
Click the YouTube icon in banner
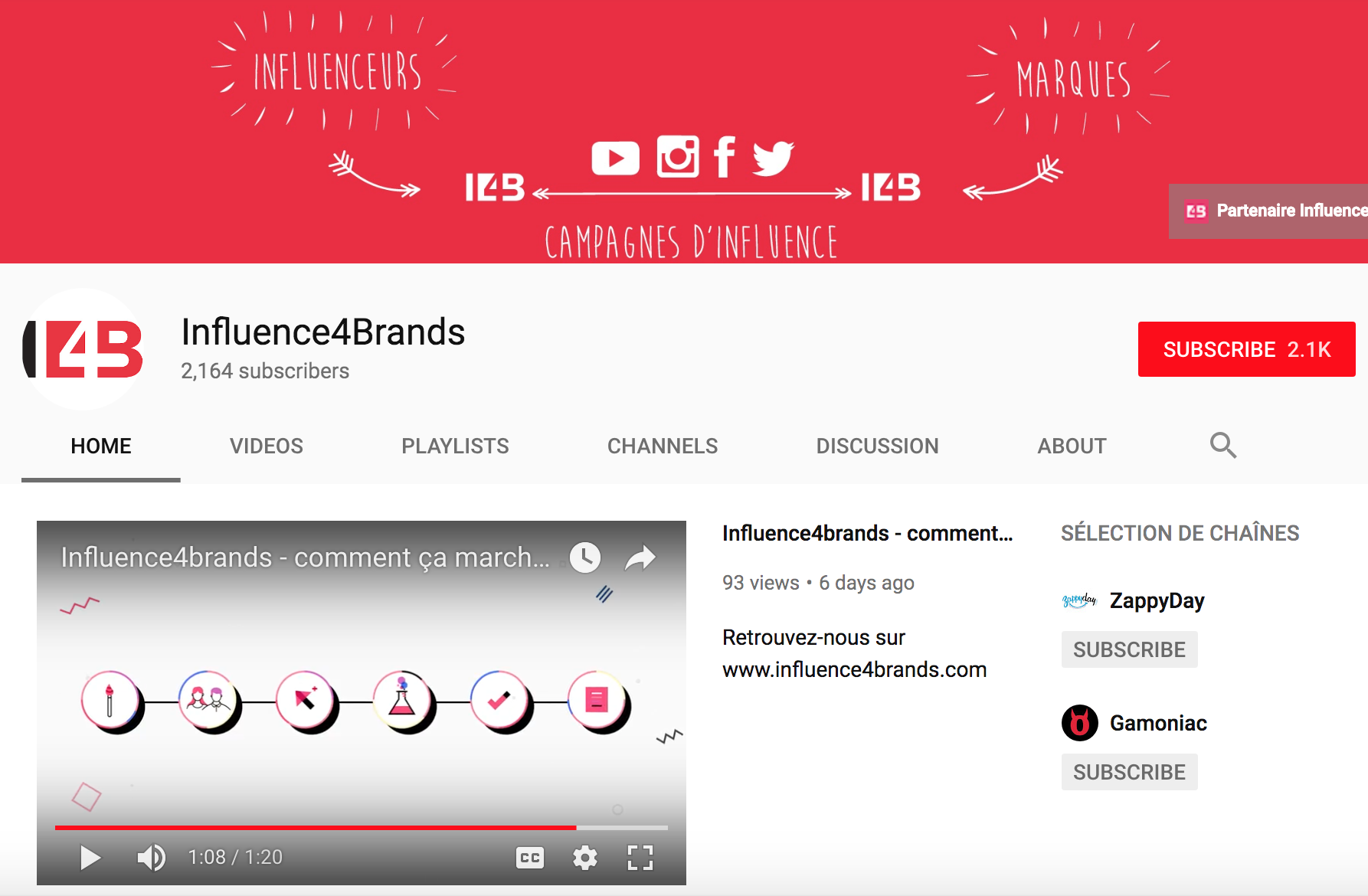[x=615, y=158]
